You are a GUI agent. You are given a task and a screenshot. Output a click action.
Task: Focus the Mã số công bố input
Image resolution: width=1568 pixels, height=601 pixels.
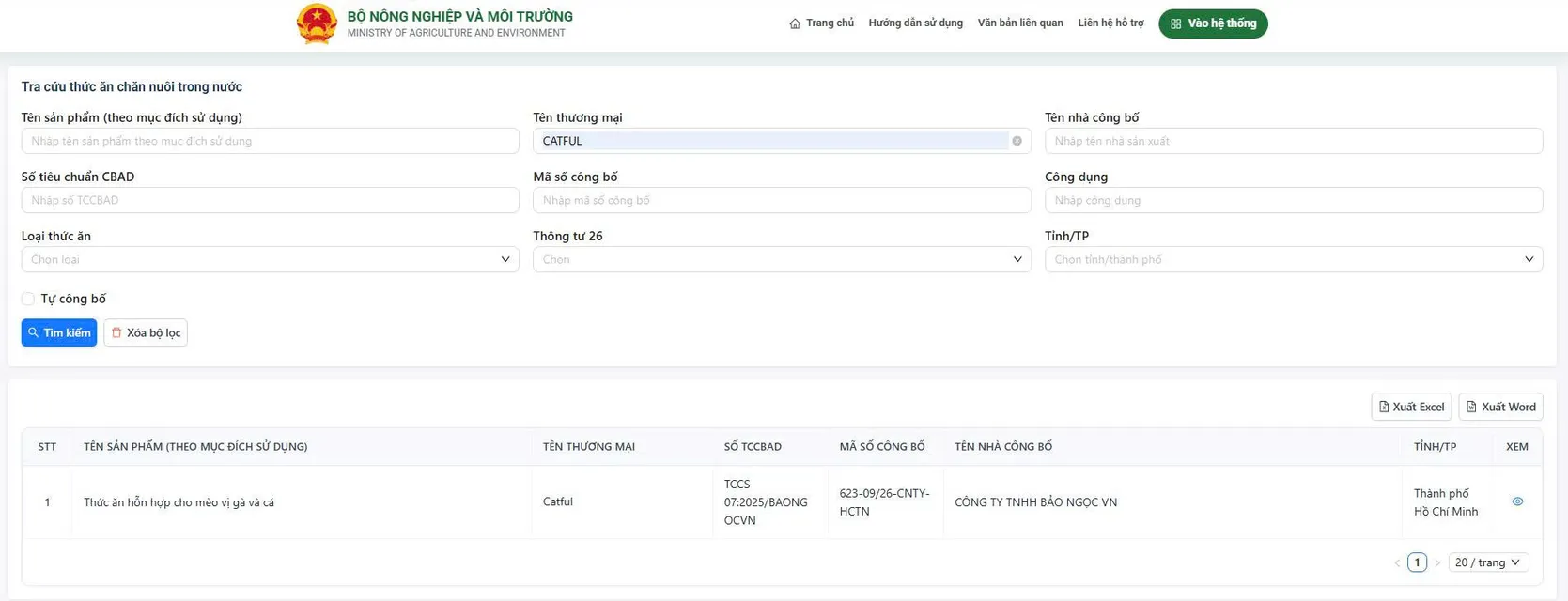[782, 200]
